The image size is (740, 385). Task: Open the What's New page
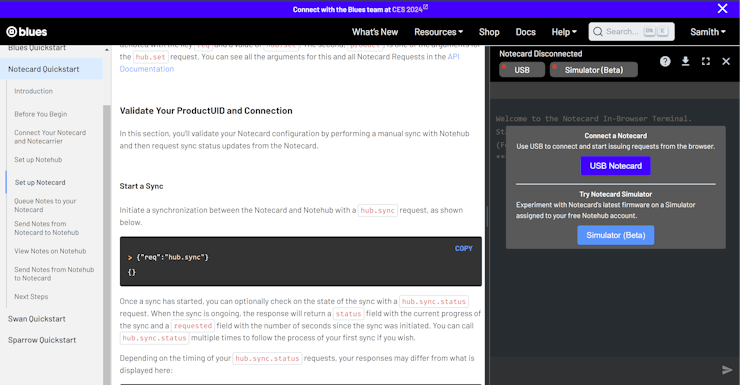(375, 32)
